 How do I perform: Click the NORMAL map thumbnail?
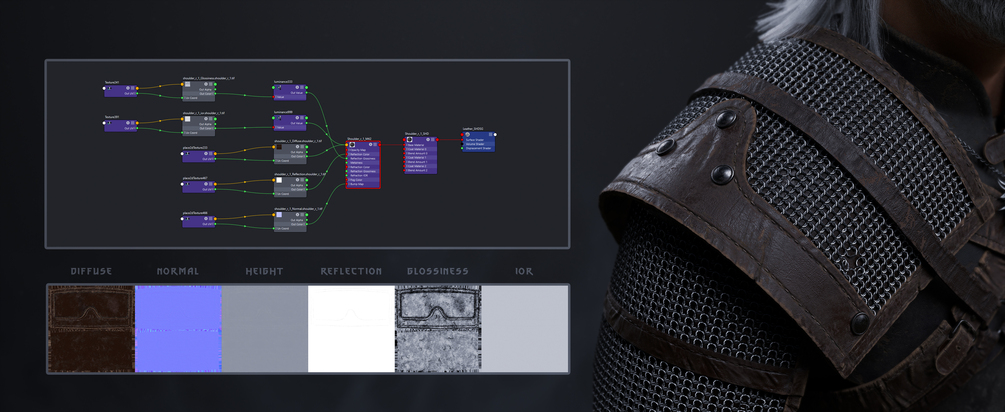click(178, 329)
